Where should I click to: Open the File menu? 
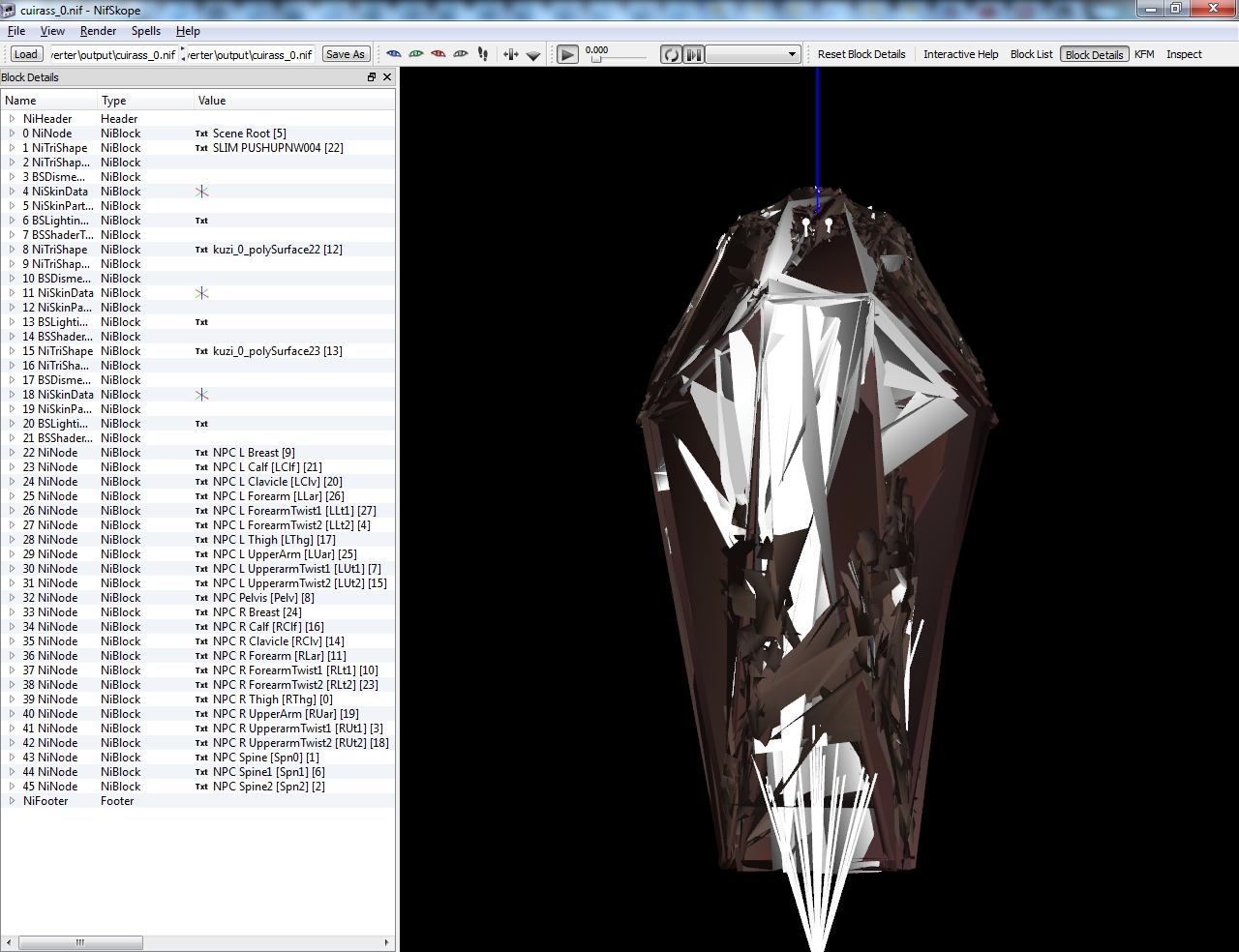coord(16,31)
